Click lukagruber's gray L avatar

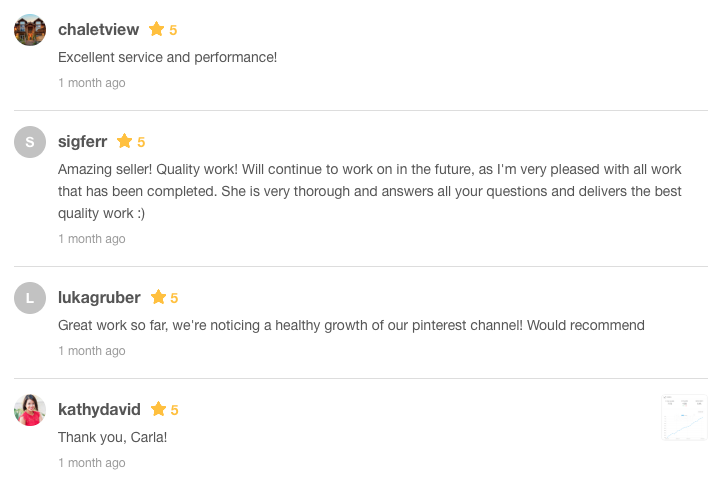click(x=30, y=298)
